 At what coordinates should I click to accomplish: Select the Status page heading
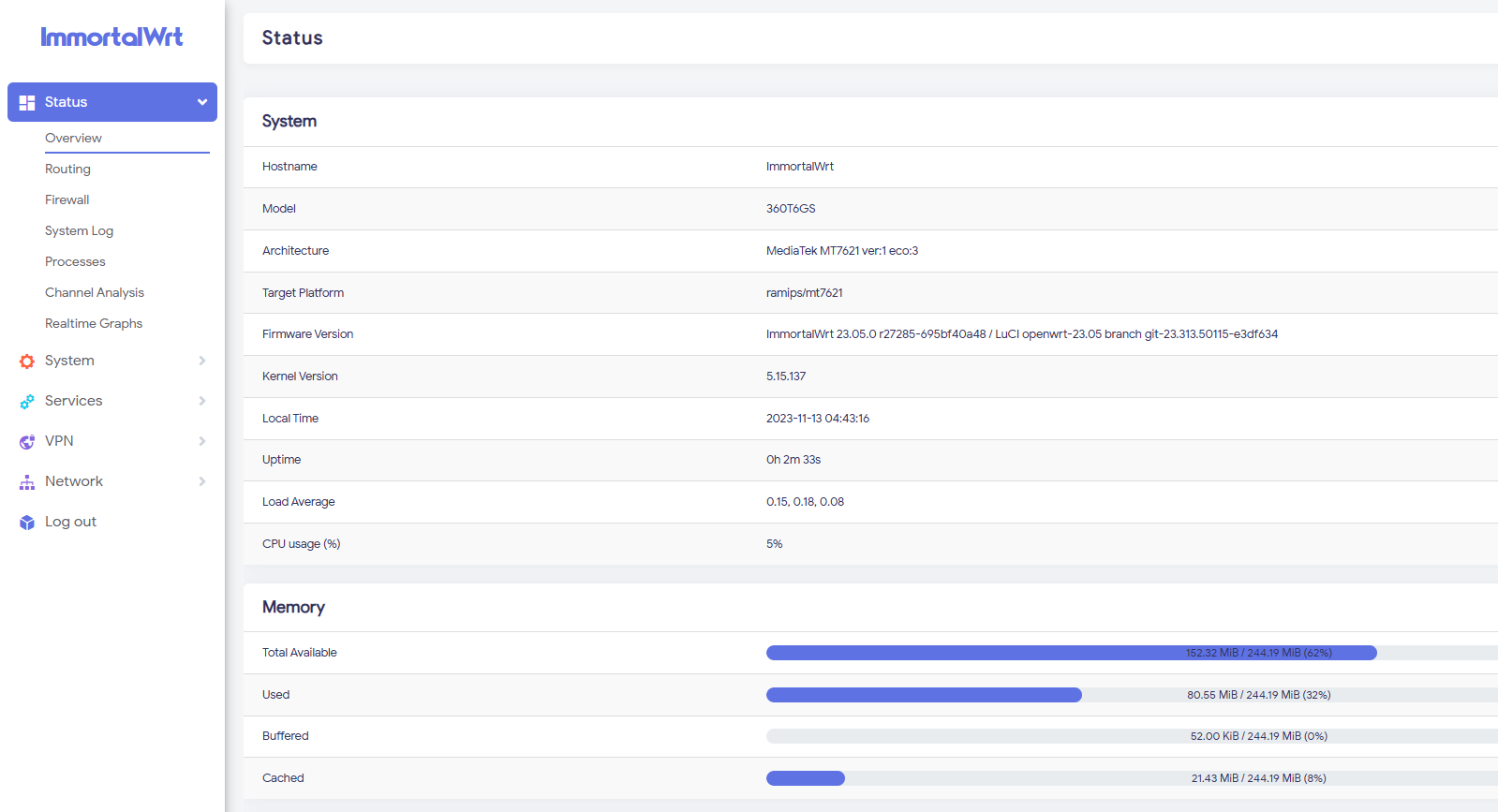point(292,38)
